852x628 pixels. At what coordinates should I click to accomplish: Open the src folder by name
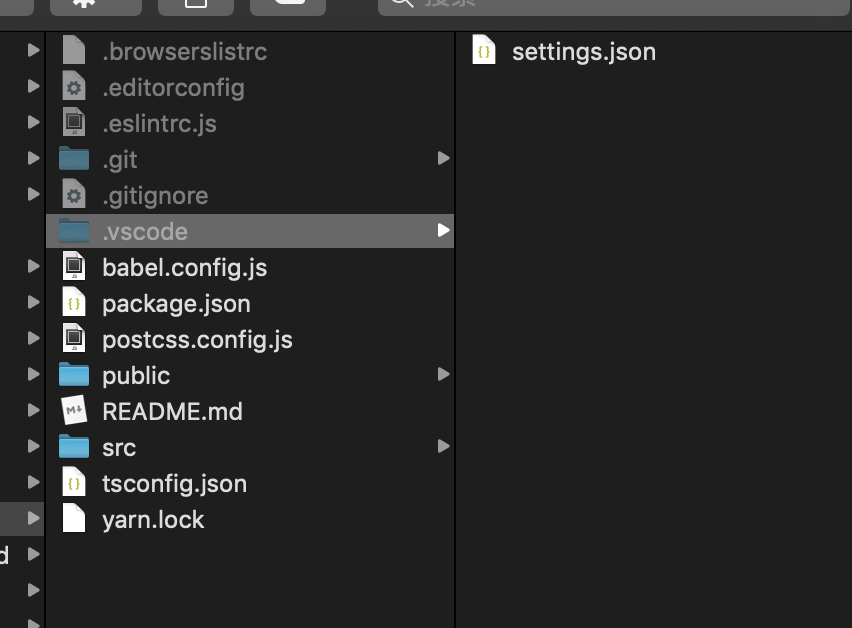click(119, 448)
